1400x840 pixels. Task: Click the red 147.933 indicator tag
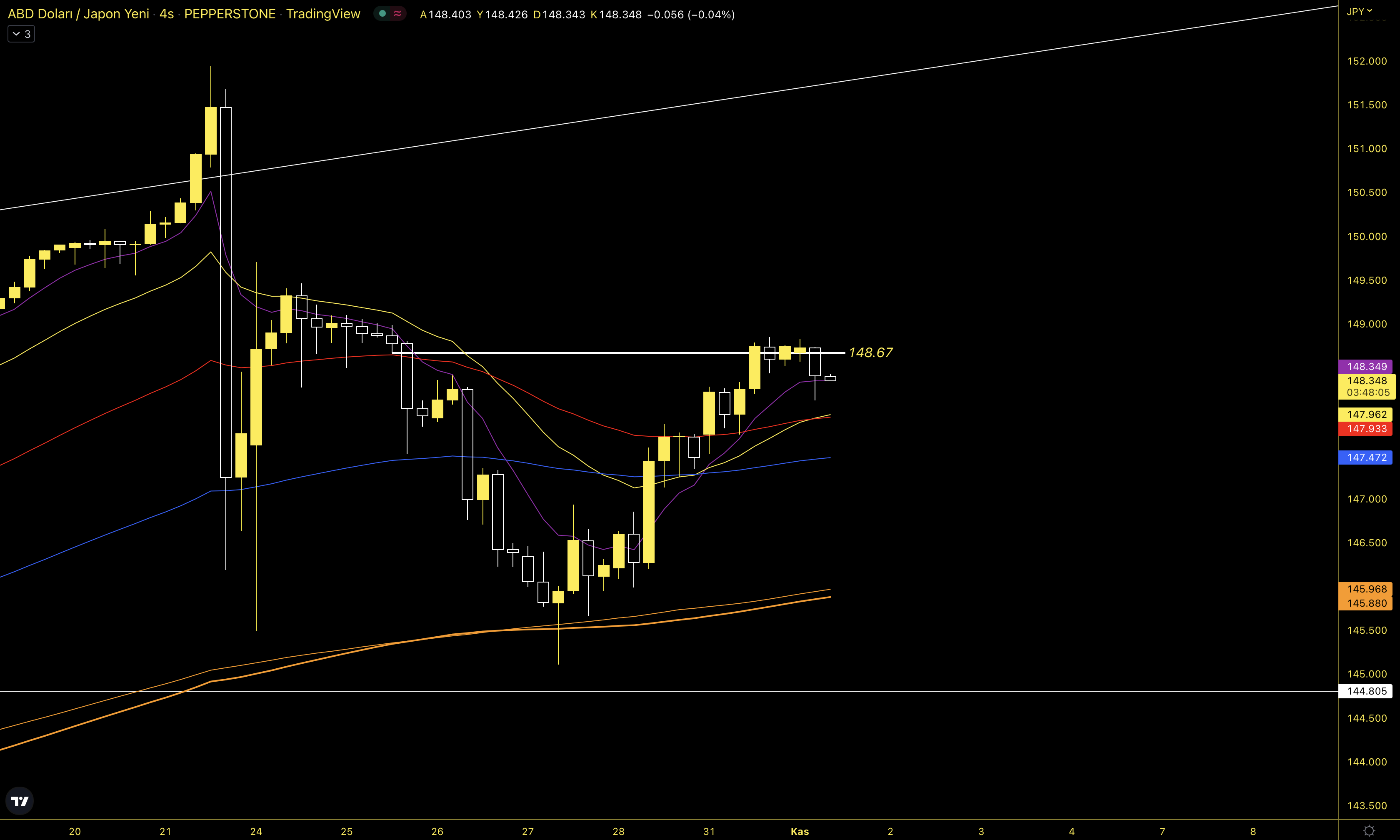tap(1366, 428)
